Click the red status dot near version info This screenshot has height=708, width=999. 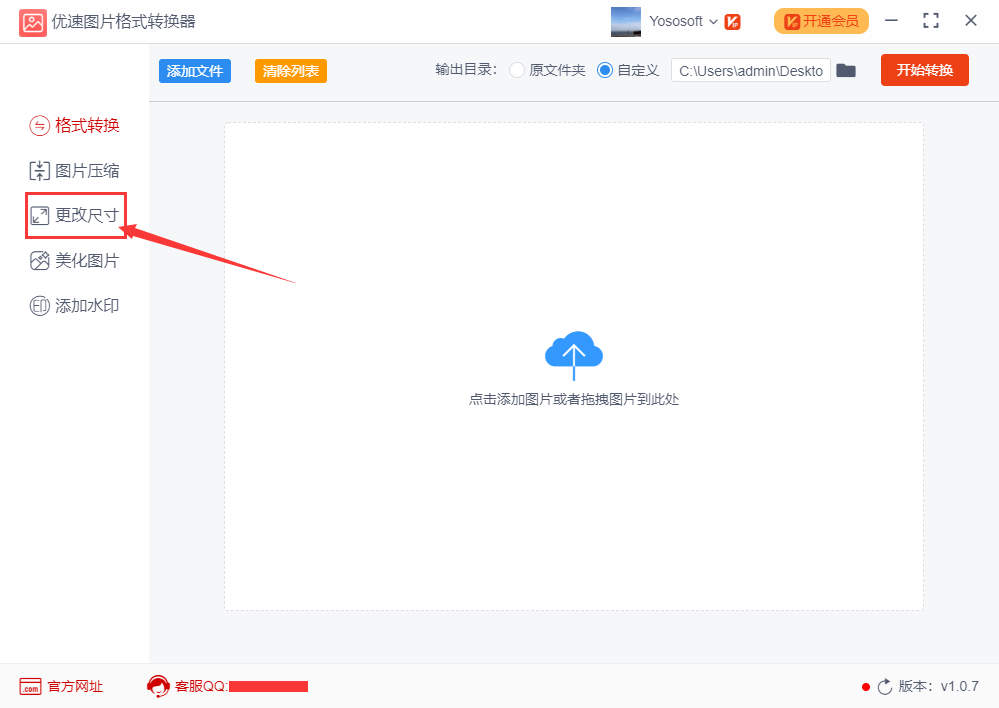(865, 687)
